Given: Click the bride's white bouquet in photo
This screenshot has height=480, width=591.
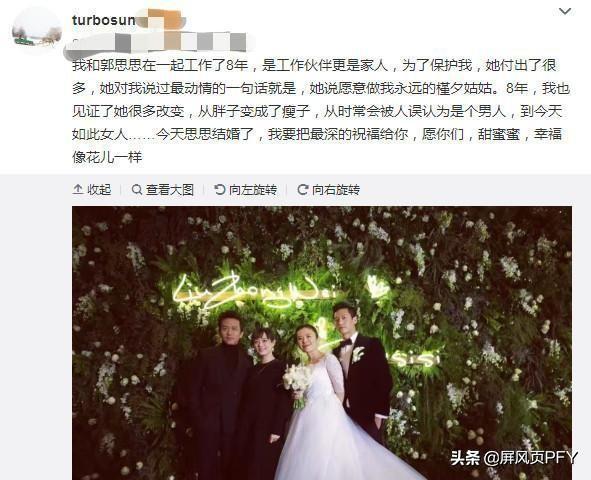Looking at the screenshot, I should [x=298, y=381].
